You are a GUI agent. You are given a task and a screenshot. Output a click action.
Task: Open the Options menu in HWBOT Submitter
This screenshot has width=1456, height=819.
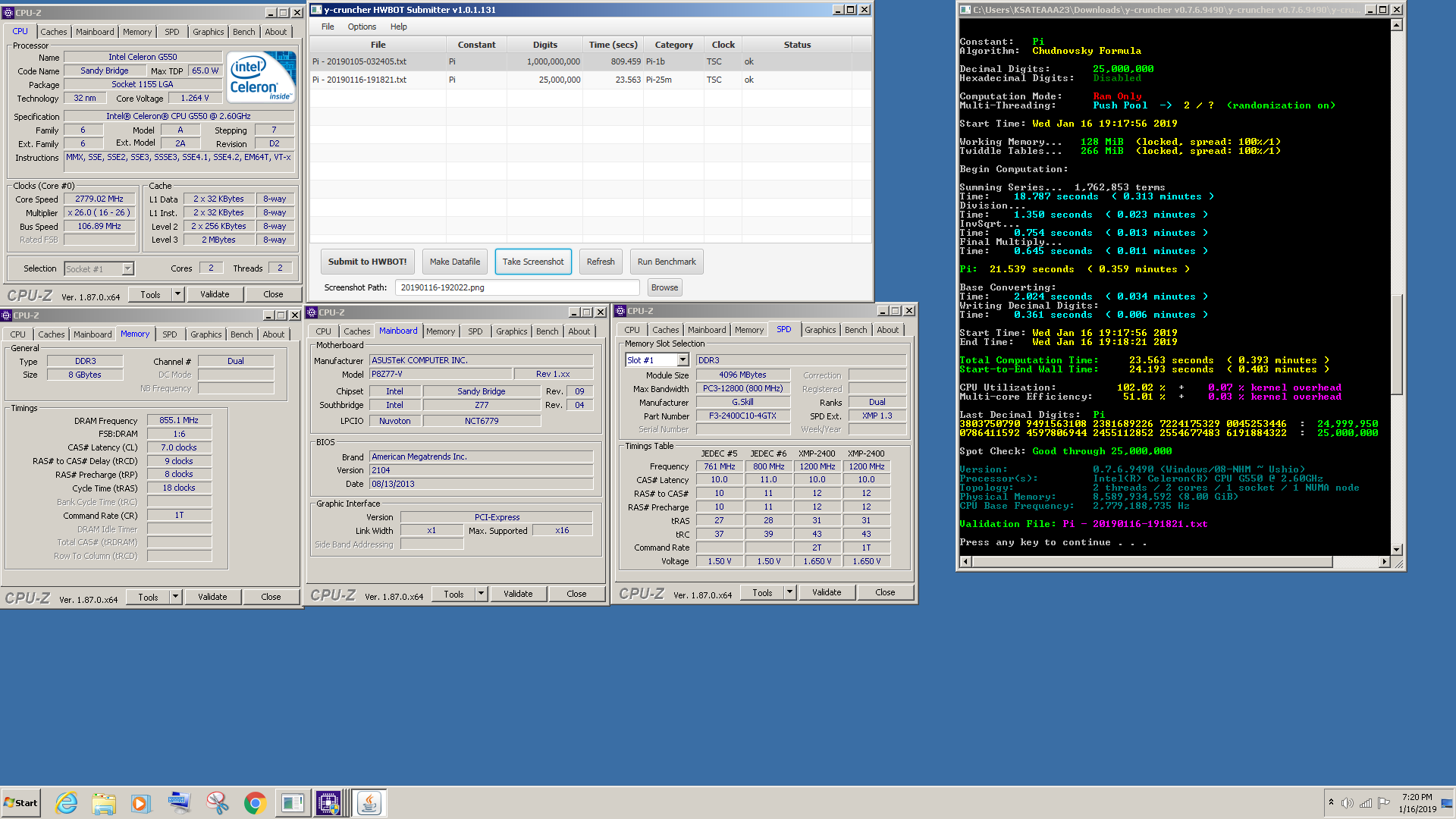tap(362, 27)
